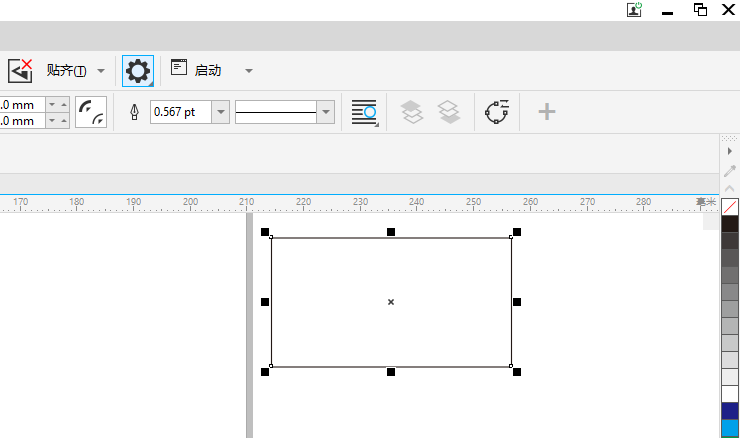Click the outline pen icon
This screenshot has height=438, width=740.
(x=135, y=112)
